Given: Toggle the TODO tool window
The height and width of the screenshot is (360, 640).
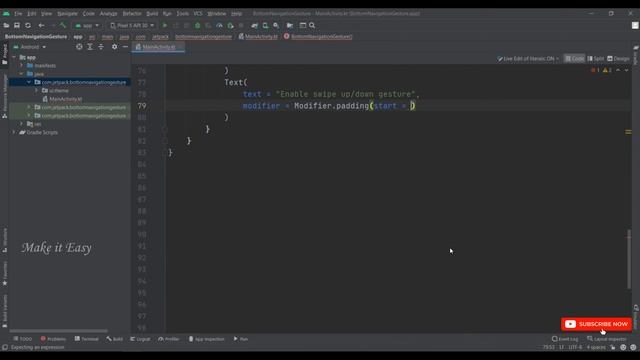Looking at the screenshot, I should coord(22,339).
